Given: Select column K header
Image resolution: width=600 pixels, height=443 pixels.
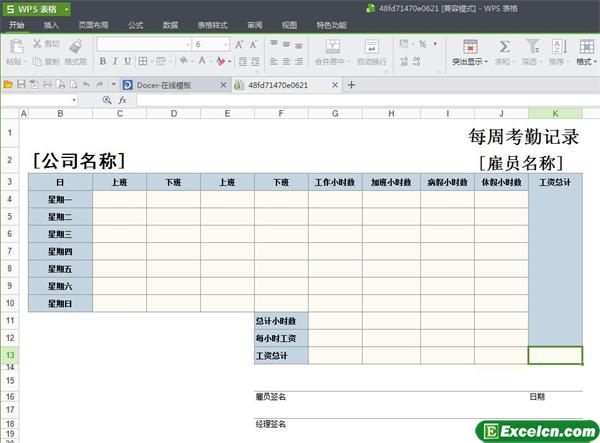Looking at the screenshot, I should tap(555, 114).
